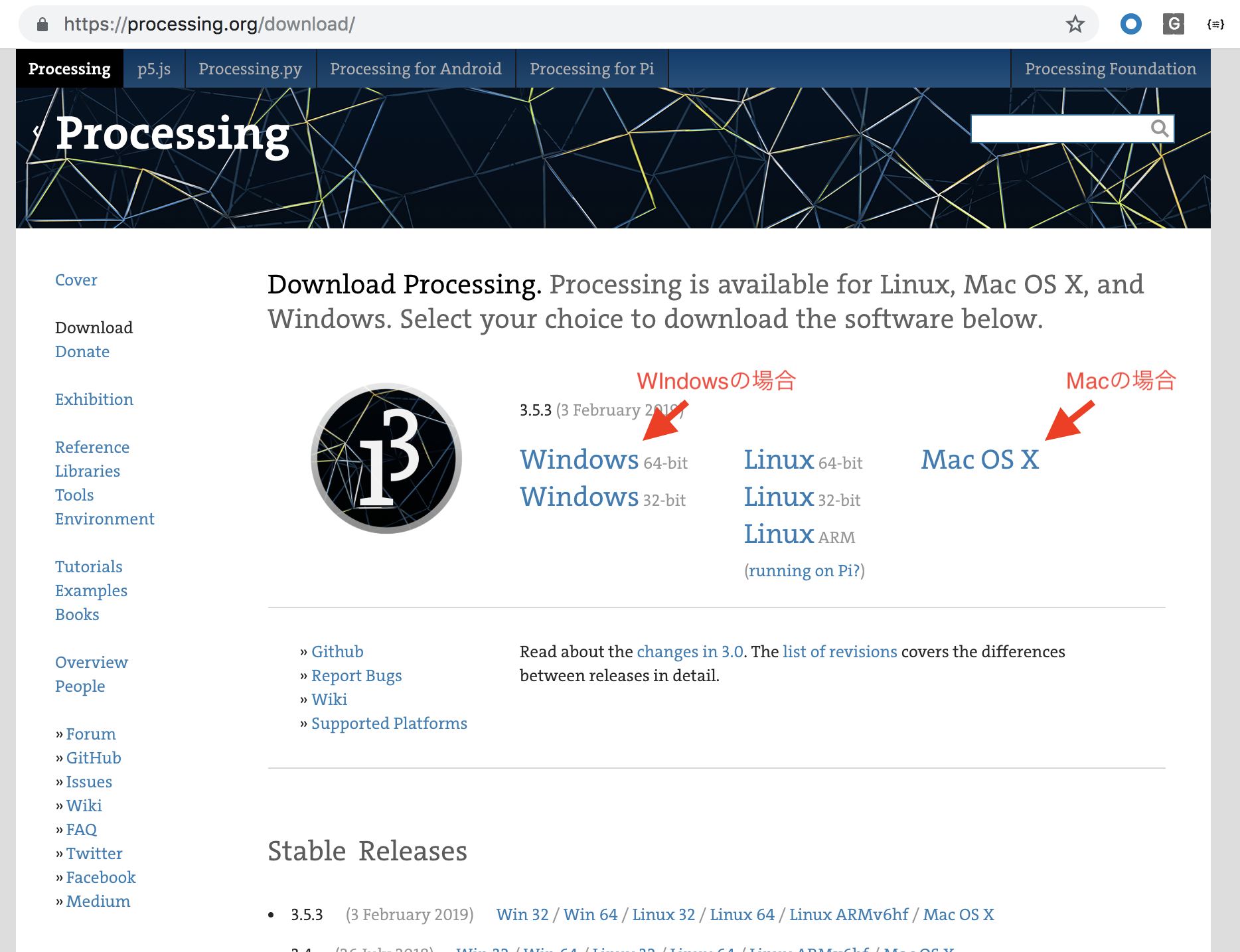Click the browser address bar URL
The width and height of the screenshot is (1240, 952).
tap(209, 25)
